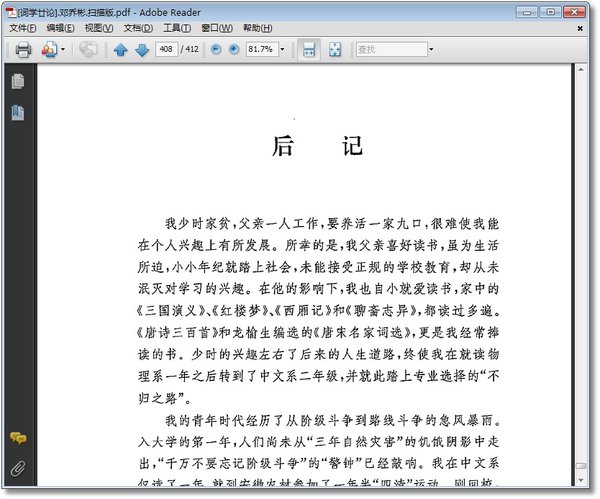Open the 工具(T) menu

tap(177, 28)
